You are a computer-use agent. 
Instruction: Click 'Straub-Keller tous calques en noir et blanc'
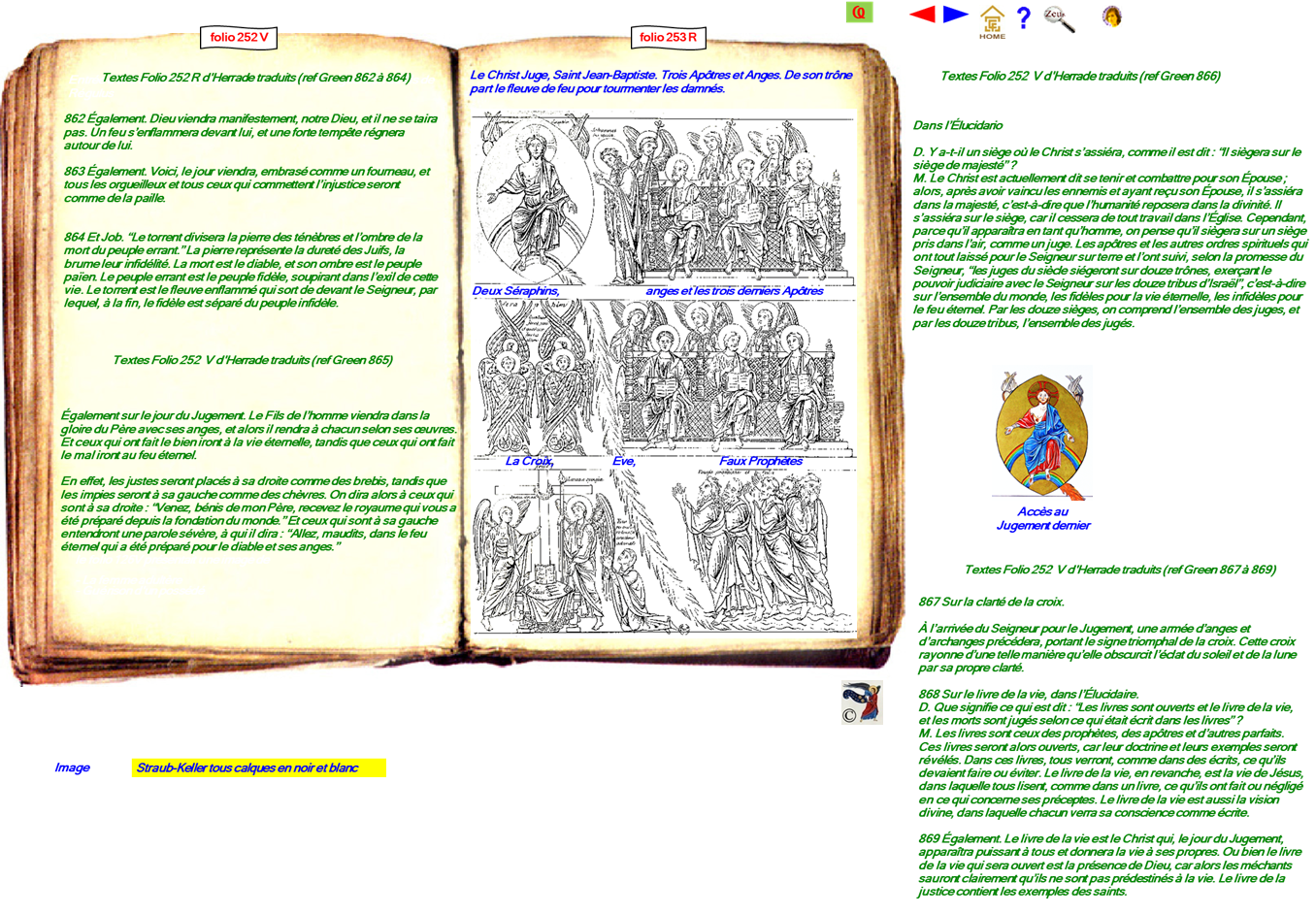258,768
